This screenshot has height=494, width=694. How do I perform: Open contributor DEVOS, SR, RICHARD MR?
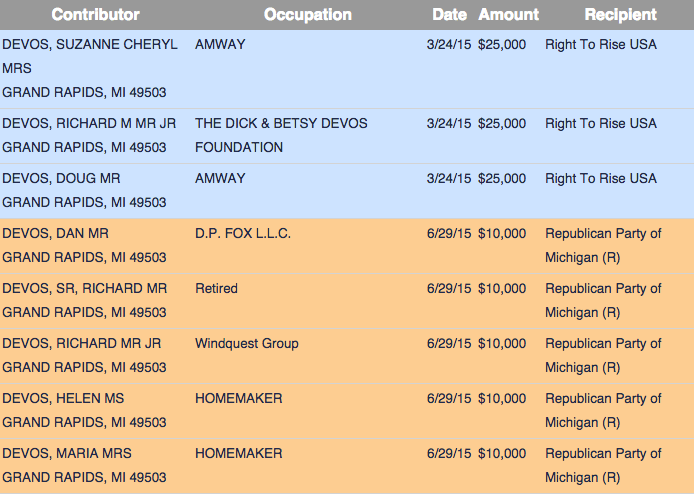84,289
